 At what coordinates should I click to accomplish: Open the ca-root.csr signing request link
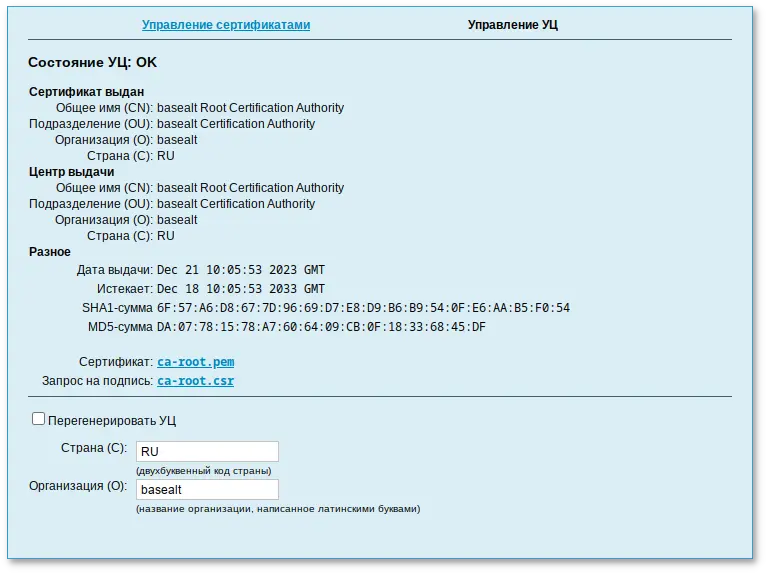[x=195, y=381]
